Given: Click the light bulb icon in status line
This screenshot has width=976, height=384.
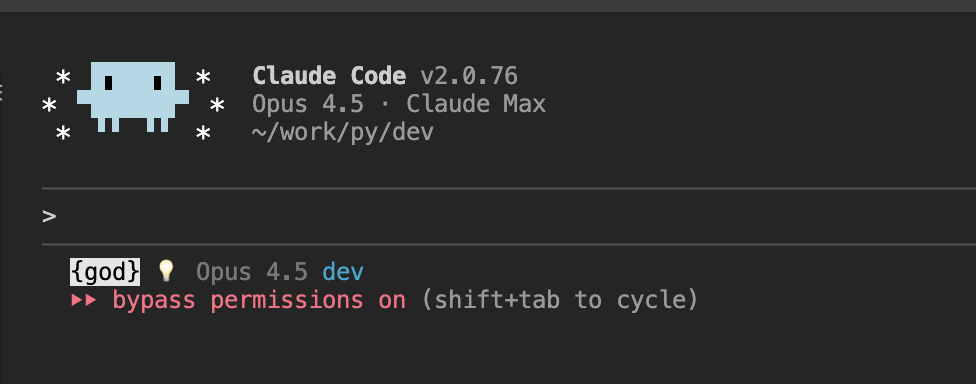Looking at the screenshot, I should [x=166, y=271].
